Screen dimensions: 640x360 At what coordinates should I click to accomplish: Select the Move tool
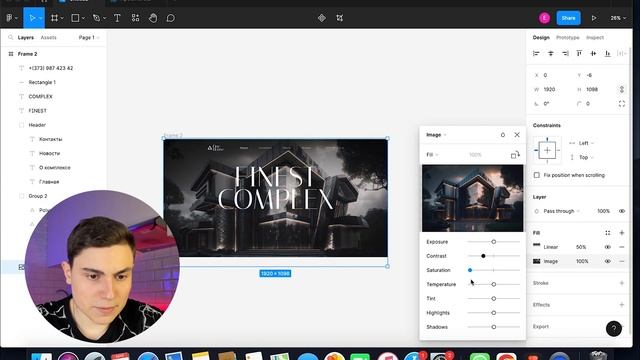click(32, 18)
